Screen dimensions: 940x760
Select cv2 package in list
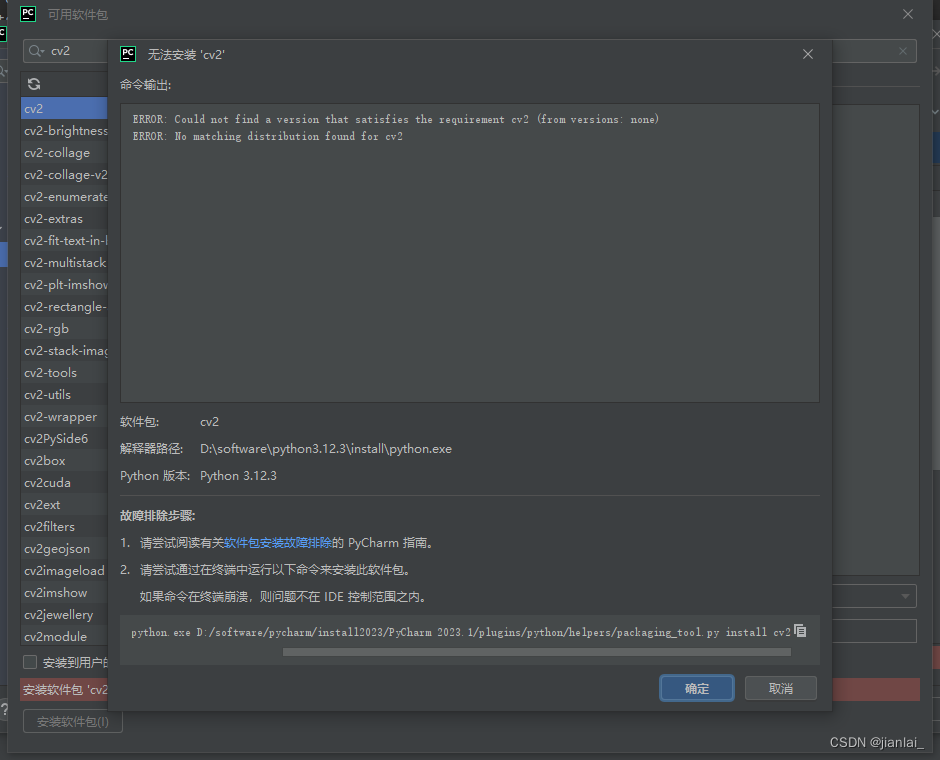[x=64, y=108]
